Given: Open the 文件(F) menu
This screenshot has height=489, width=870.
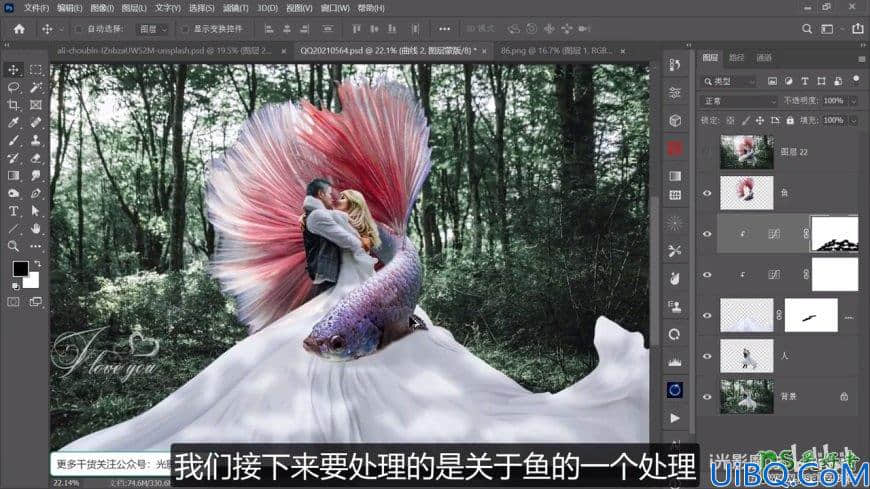Looking at the screenshot, I should click(37, 8).
